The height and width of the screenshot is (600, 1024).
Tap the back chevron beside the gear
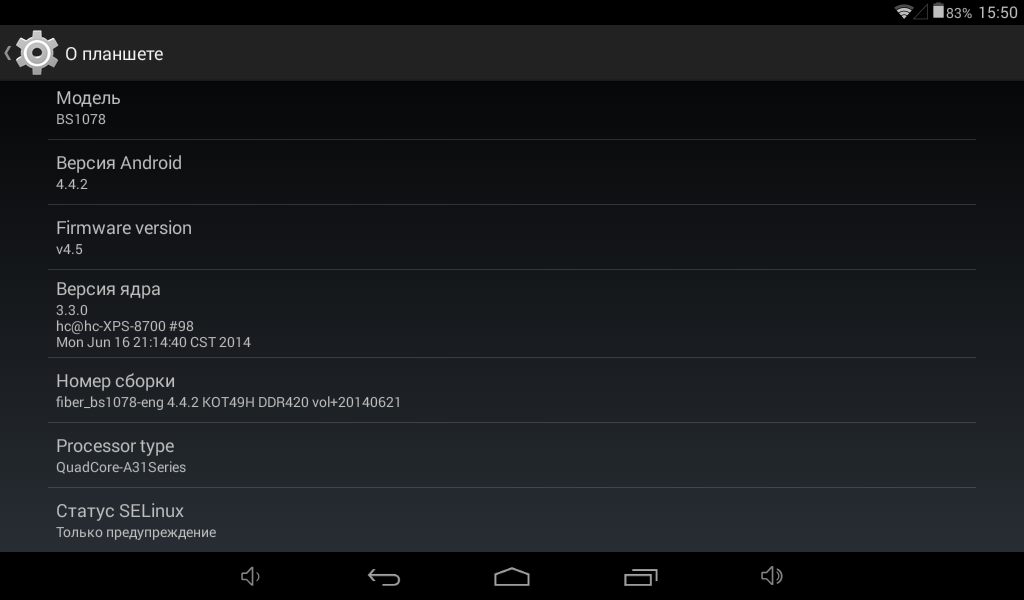(x=8, y=53)
